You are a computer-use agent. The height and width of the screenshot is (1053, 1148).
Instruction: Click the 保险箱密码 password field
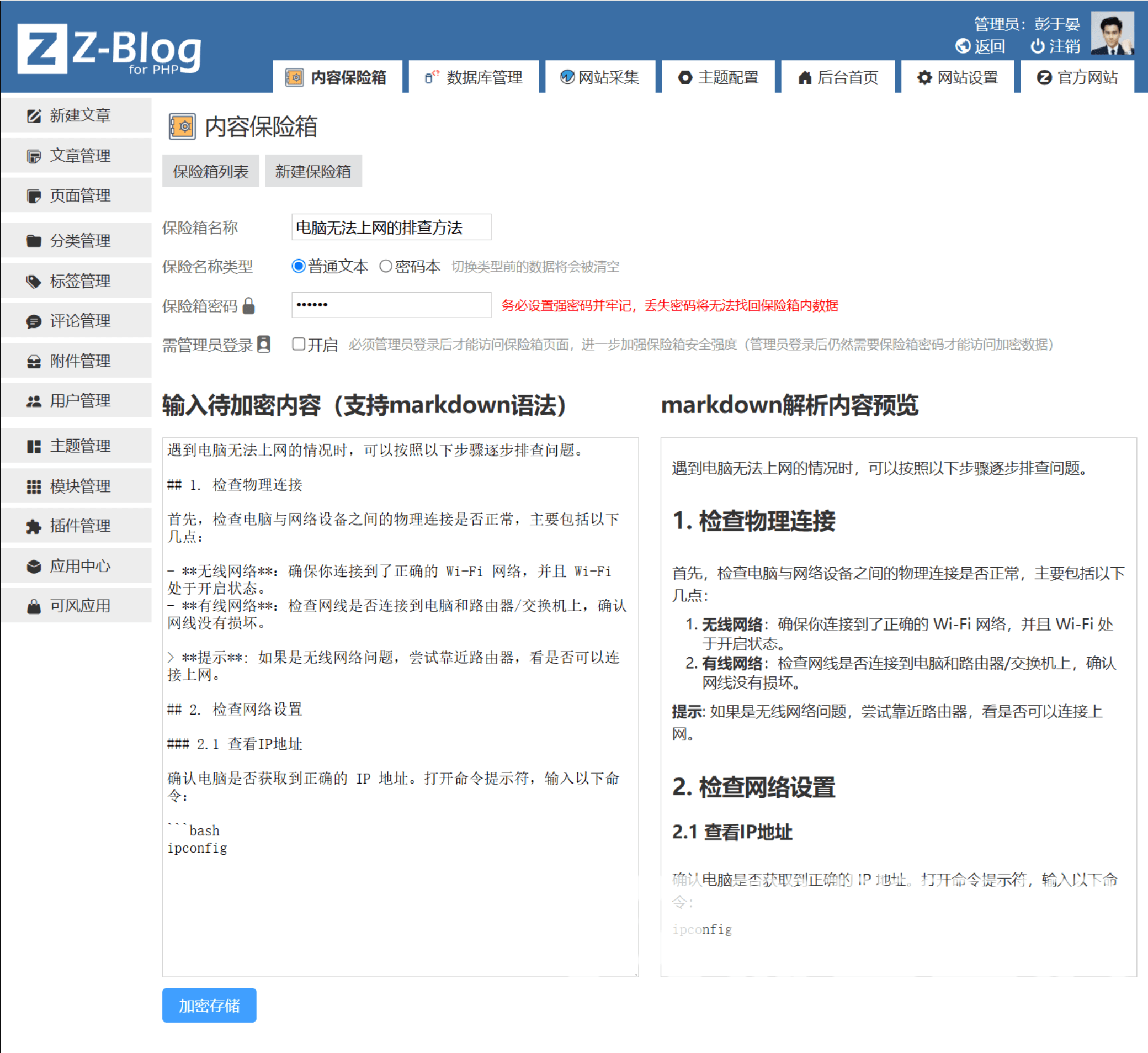click(391, 305)
